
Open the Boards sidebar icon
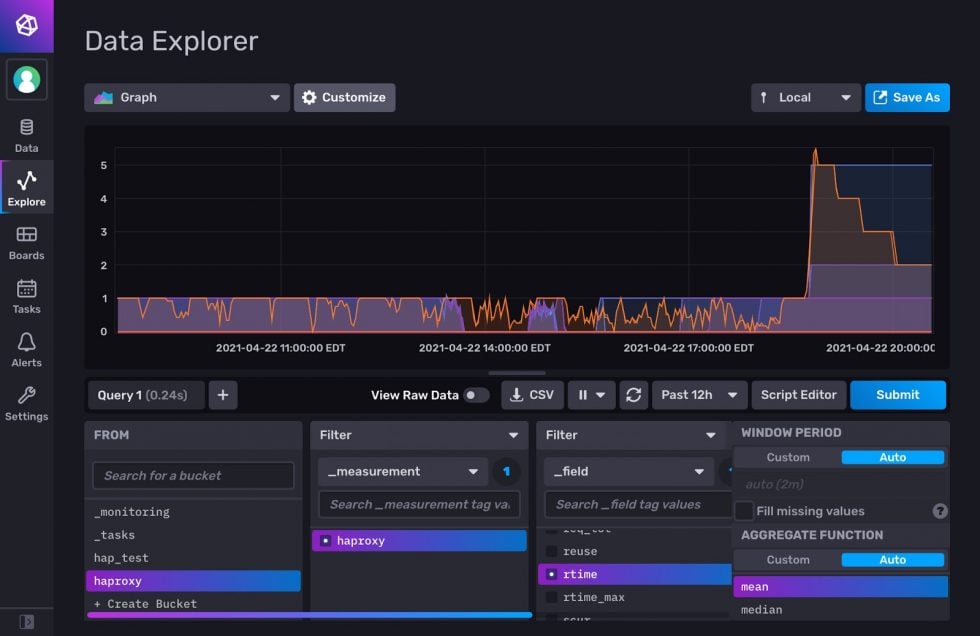[26, 244]
